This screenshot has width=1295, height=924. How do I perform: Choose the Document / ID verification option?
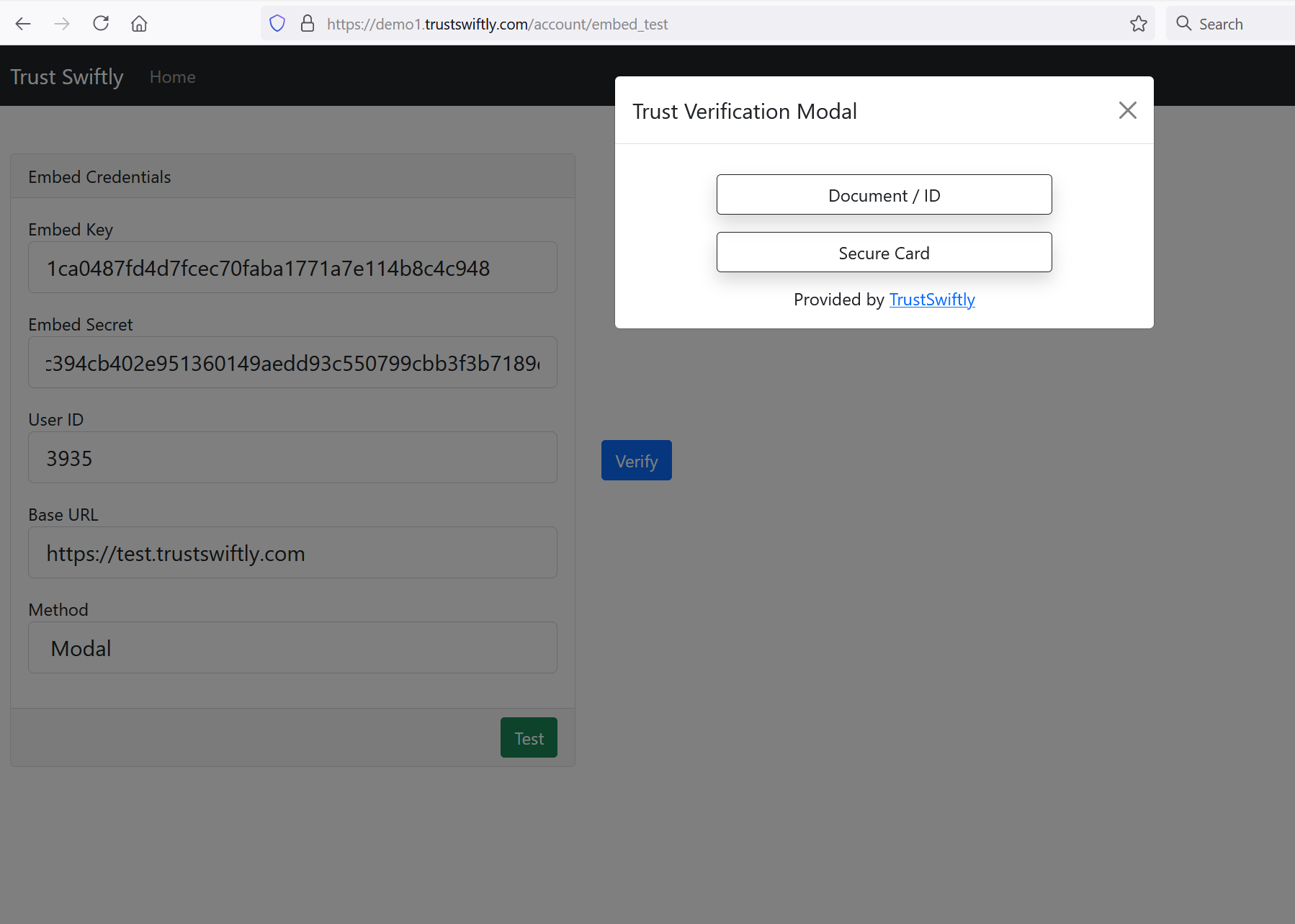tap(884, 194)
